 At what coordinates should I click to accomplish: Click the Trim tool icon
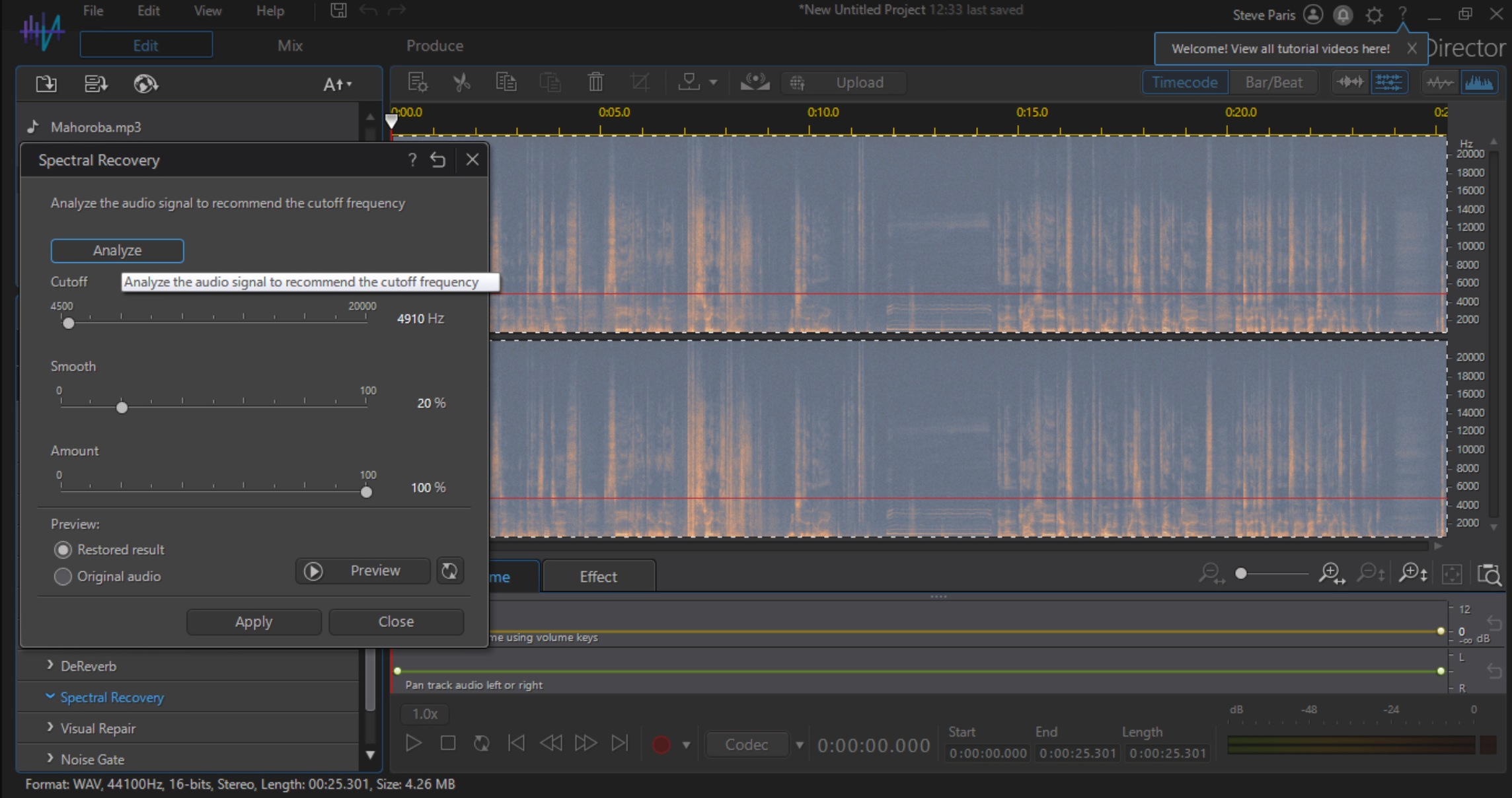point(640,82)
